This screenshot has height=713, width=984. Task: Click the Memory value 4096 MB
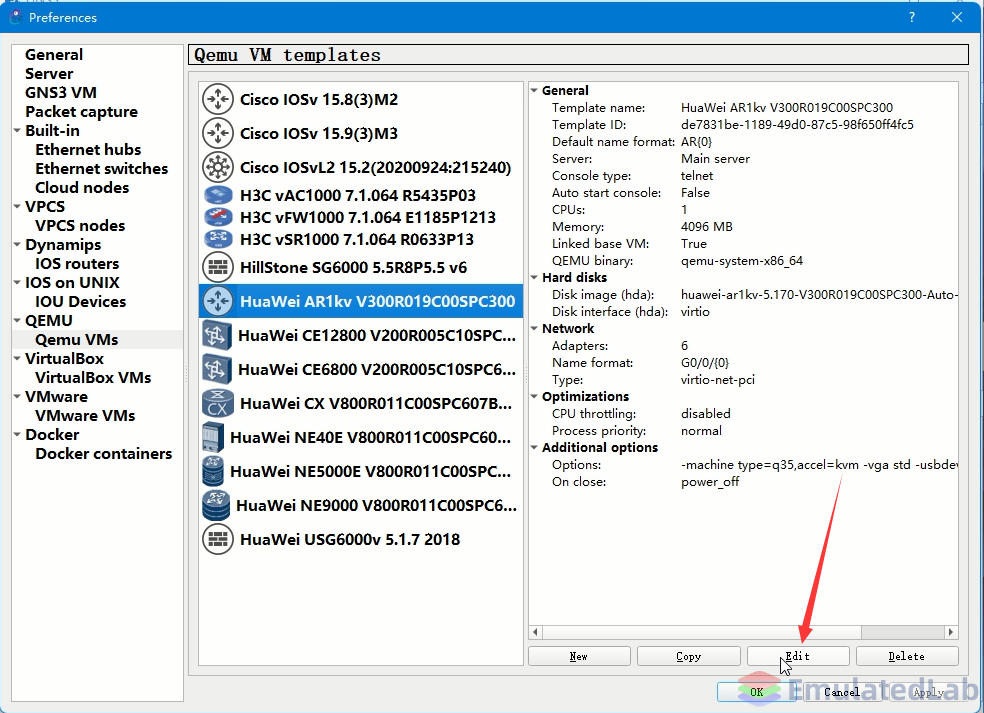(x=707, y=227)
